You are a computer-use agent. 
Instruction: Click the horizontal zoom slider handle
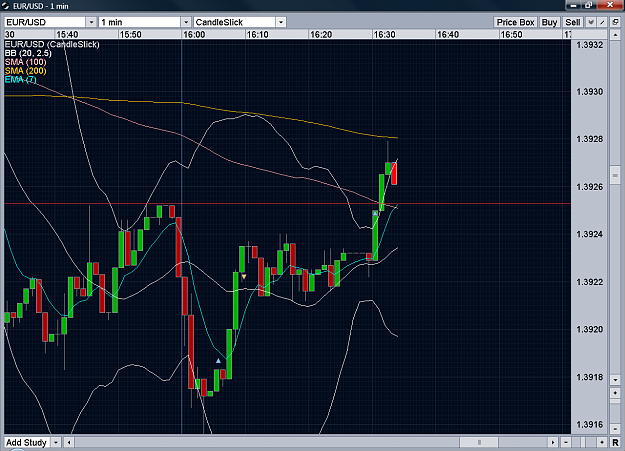[583, 442]
